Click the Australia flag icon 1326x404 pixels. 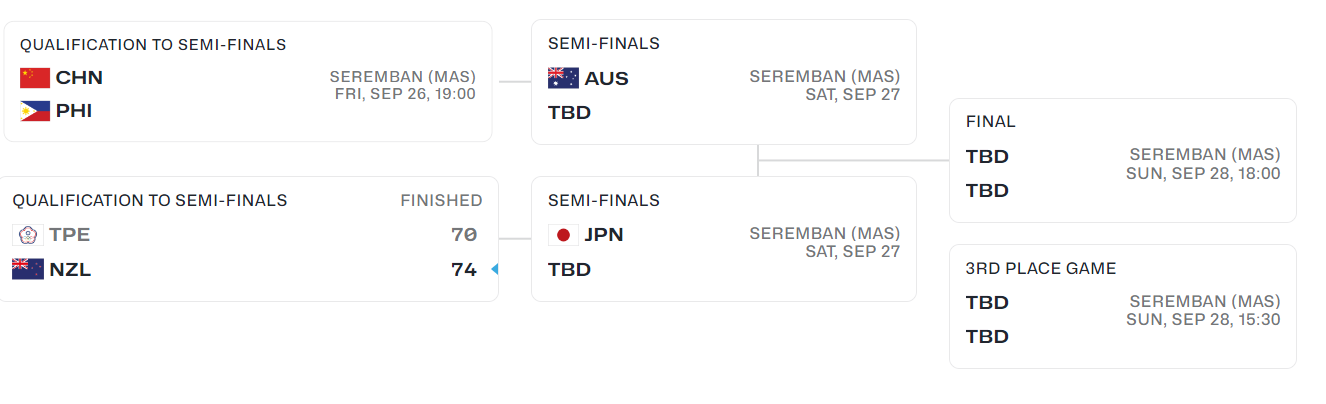563,78
